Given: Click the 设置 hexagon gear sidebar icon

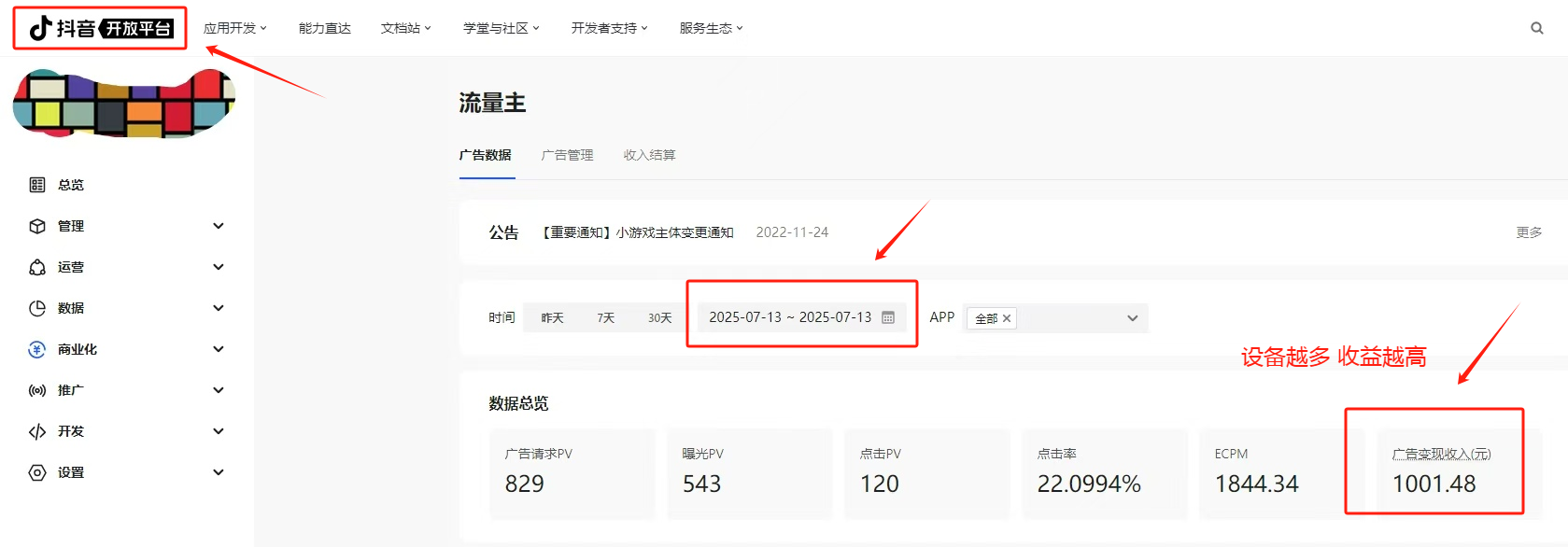Looking at the screenshot, I should point(37,472).
